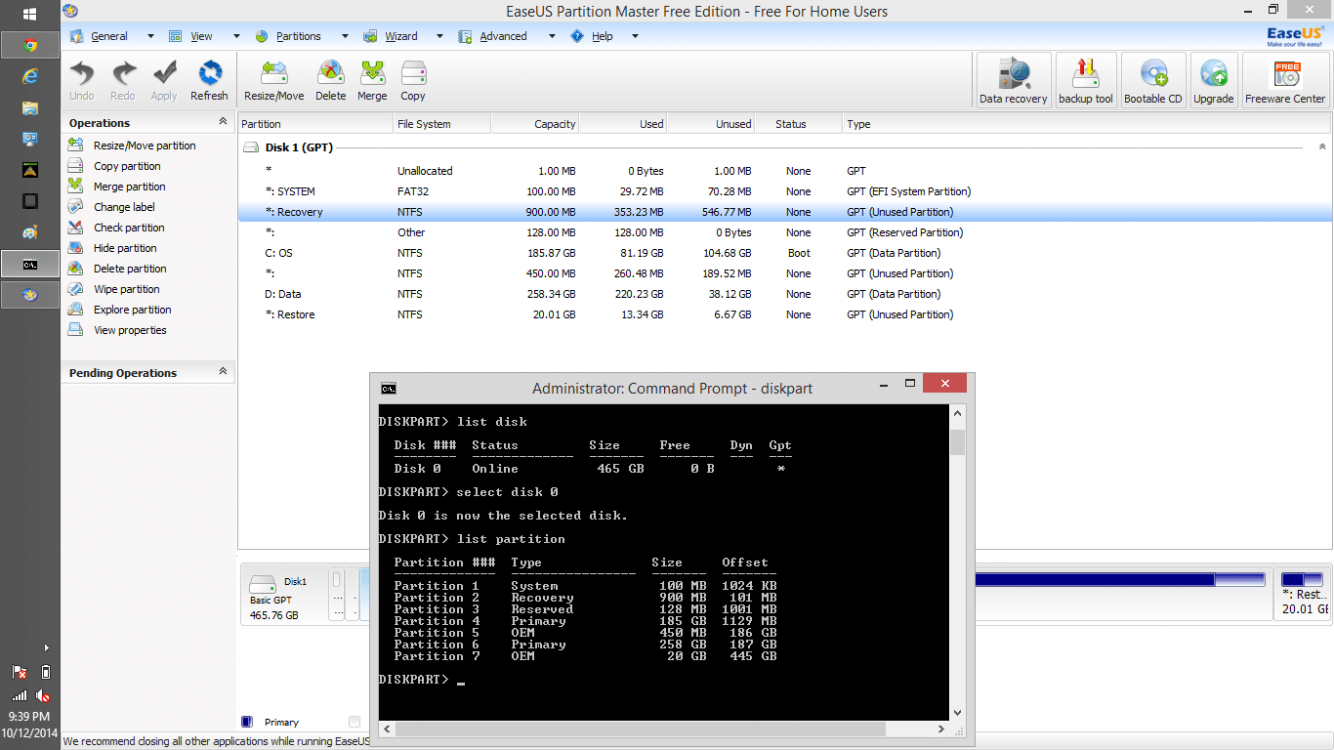The width and height of the screenshot is (1334, 750).
Task: Click the Command Prompt vertical scrollbar
Action: [957, 561]
